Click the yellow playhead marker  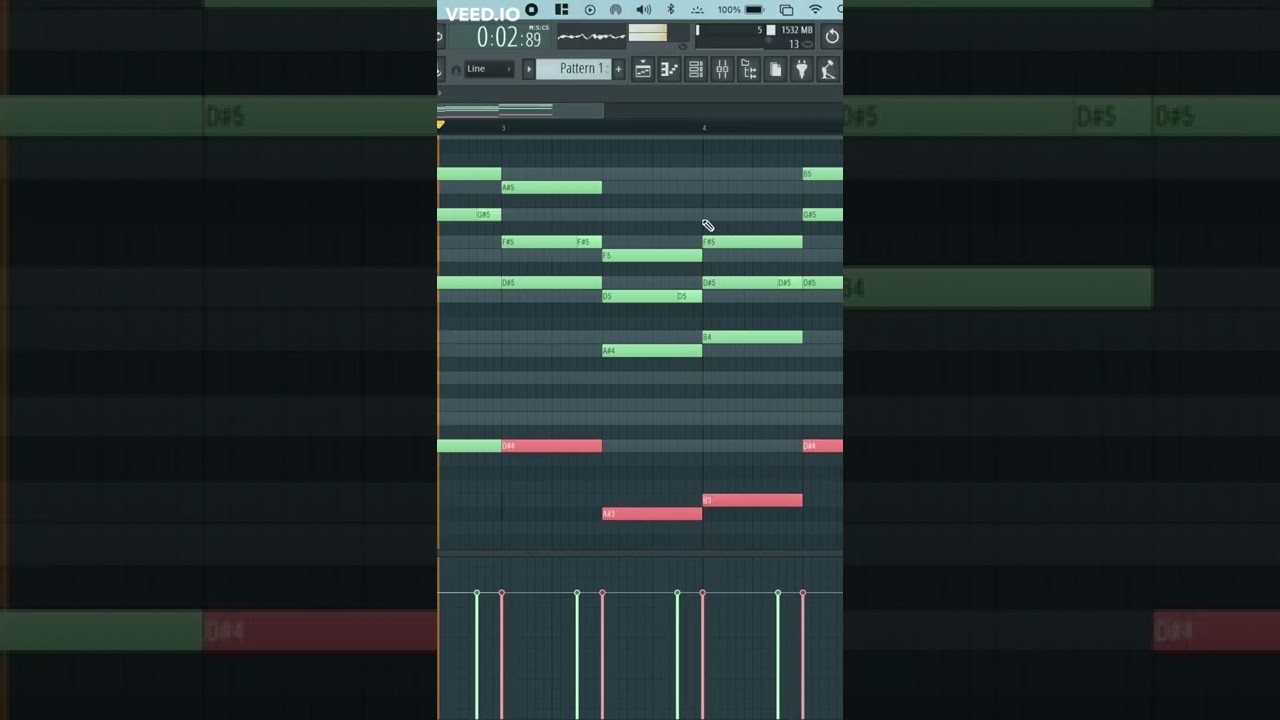coord(441,125)
